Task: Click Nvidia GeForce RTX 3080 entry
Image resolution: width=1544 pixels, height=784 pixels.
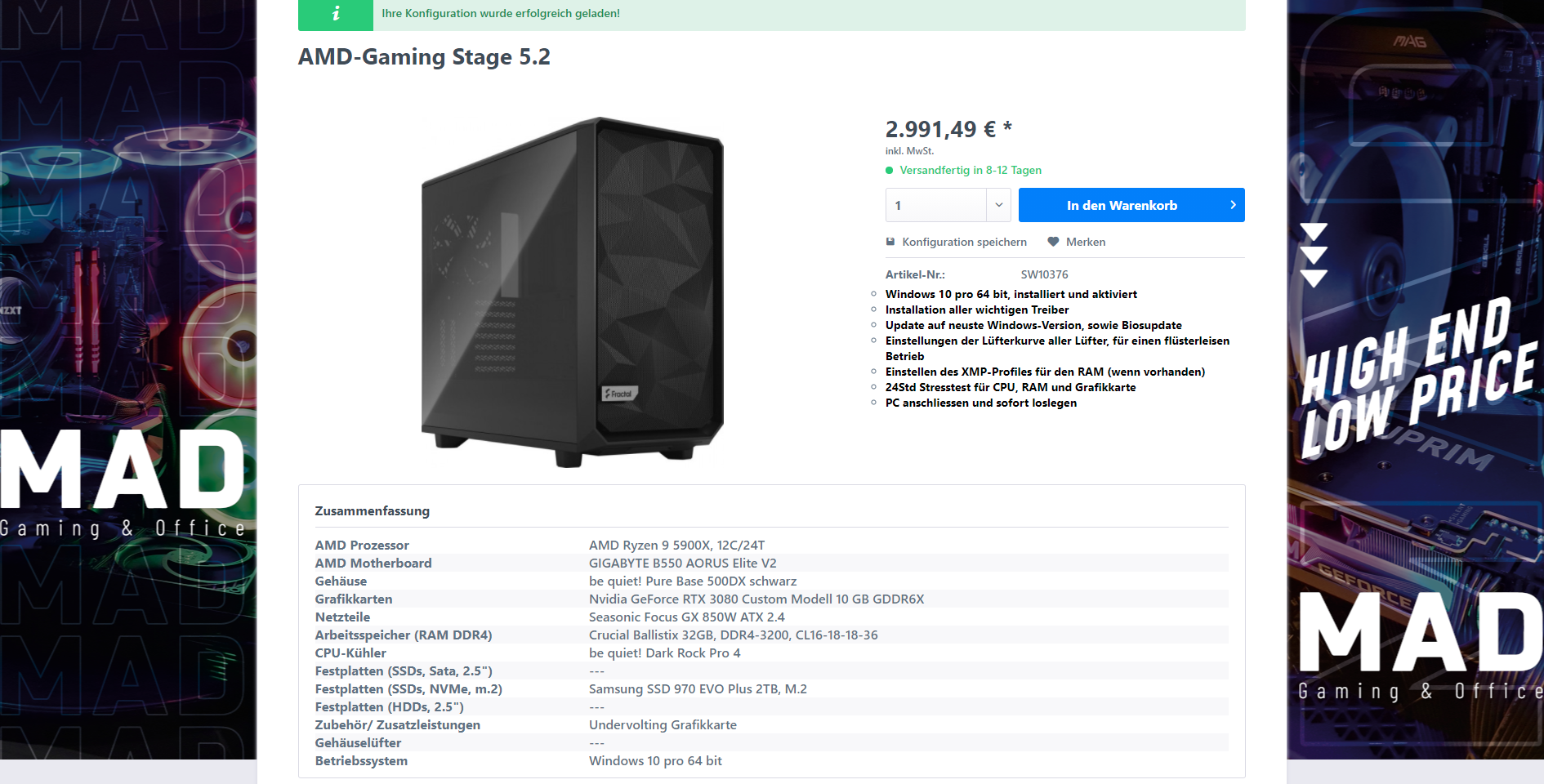Action: point(756,599)
